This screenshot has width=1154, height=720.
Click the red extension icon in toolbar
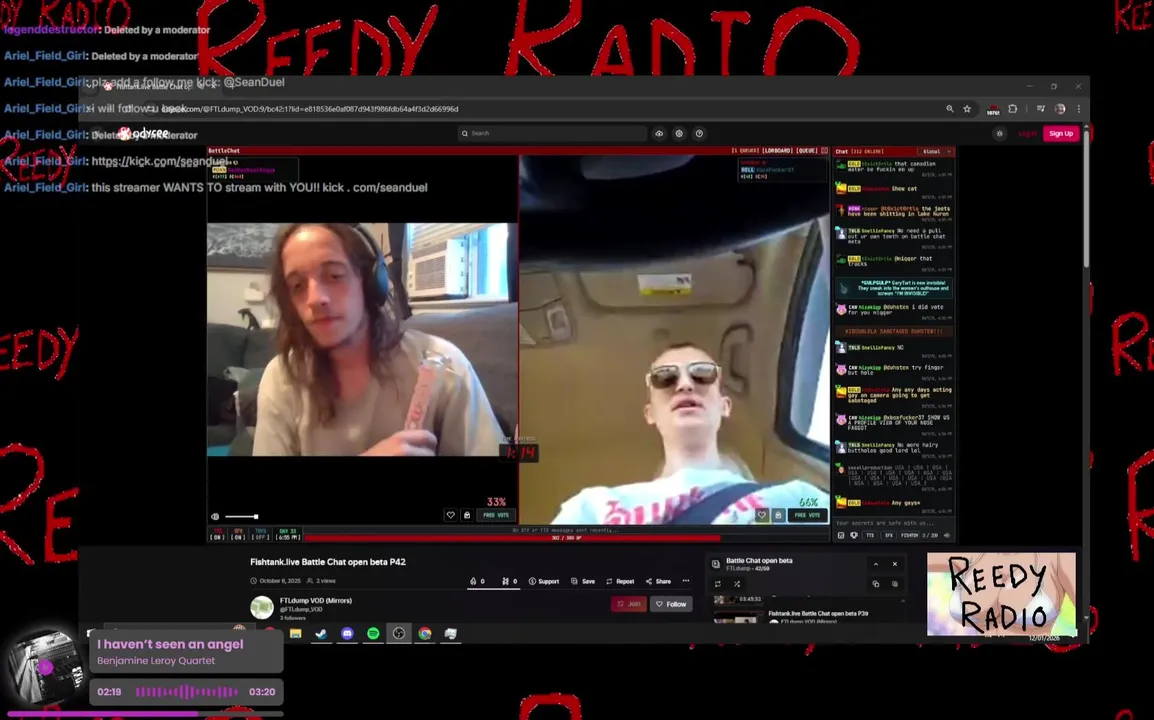tap(993, 110)
